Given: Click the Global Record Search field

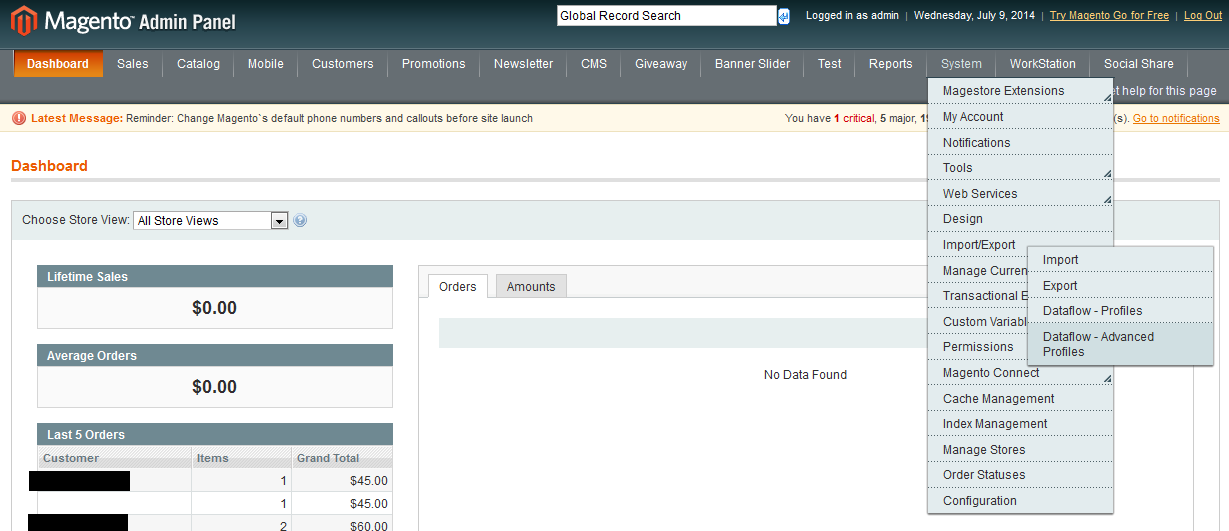Looking at the screenshot, I should click(666, 16).
